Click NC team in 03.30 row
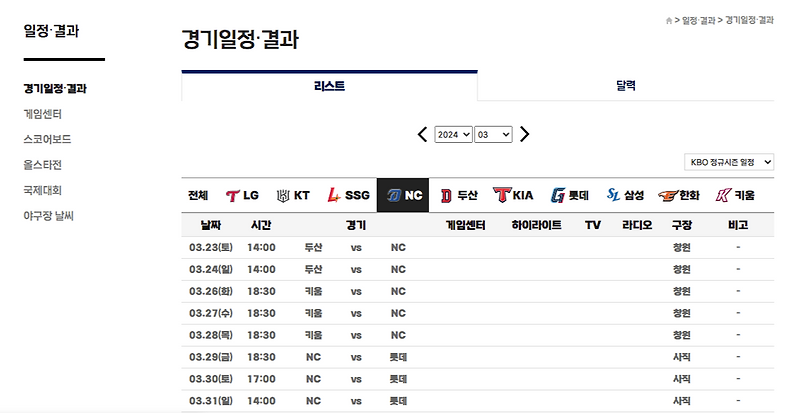 click(x=313, y=379)
